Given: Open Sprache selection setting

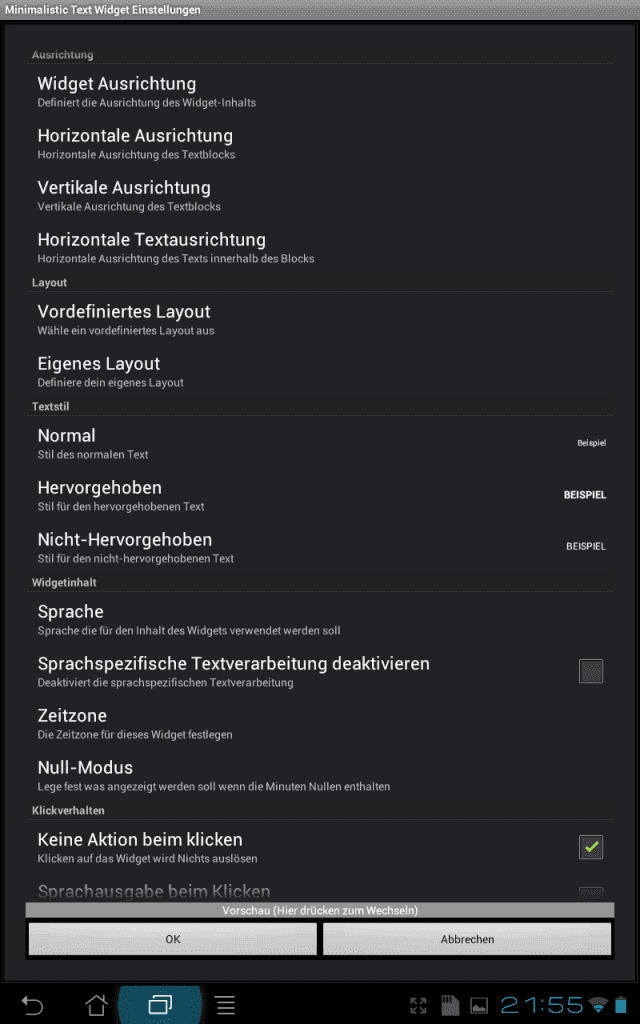Looking at the screenshot, I should click(320, 619).
